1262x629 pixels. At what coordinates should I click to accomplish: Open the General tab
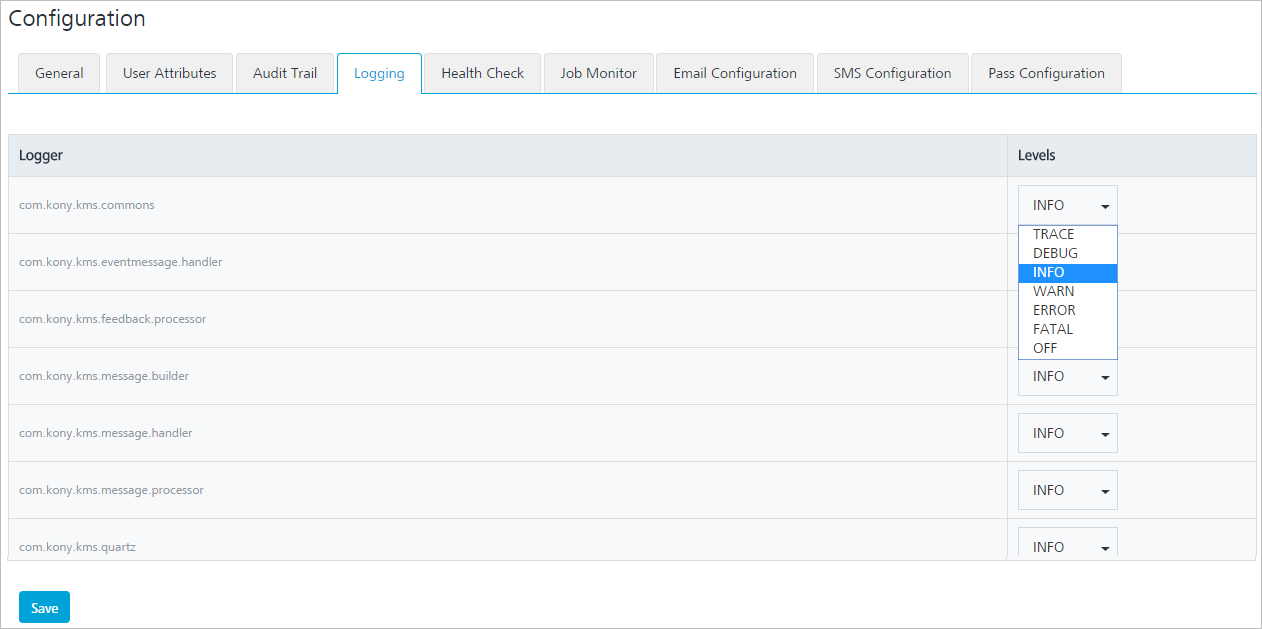tap(59, 73)
